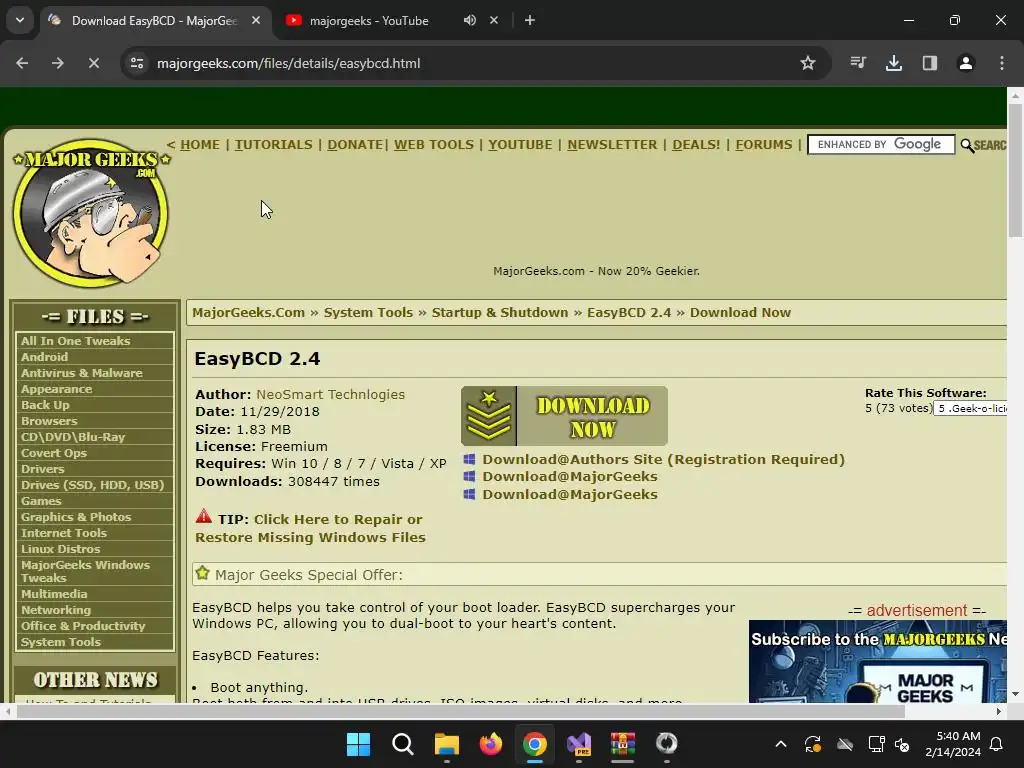Viewport: 1024px width, 768px height.
Task: Click the newsletter advertisement banner
Action: [x=878, y=661]
